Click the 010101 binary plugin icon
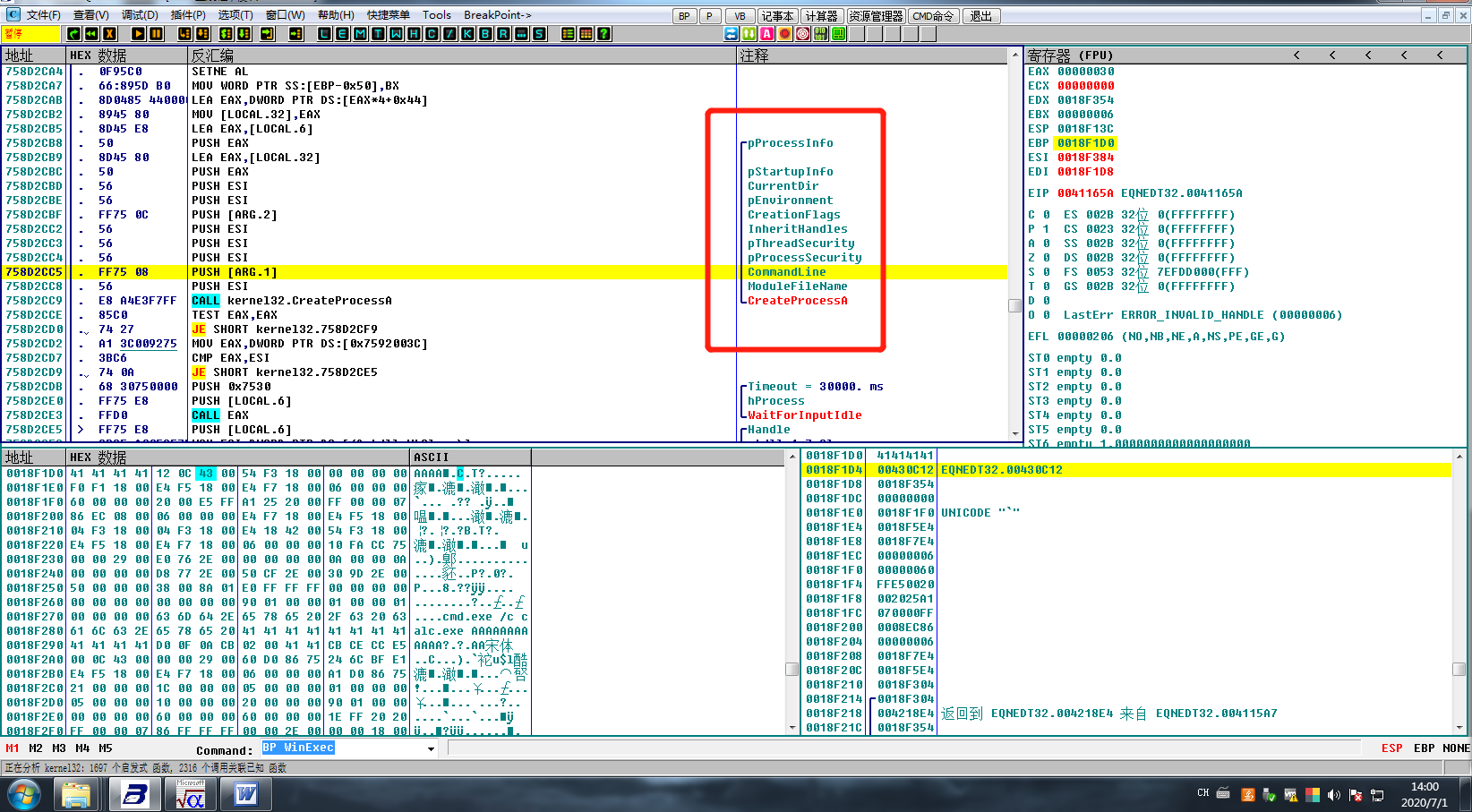The image size is (1472, 812). (821, 34)
